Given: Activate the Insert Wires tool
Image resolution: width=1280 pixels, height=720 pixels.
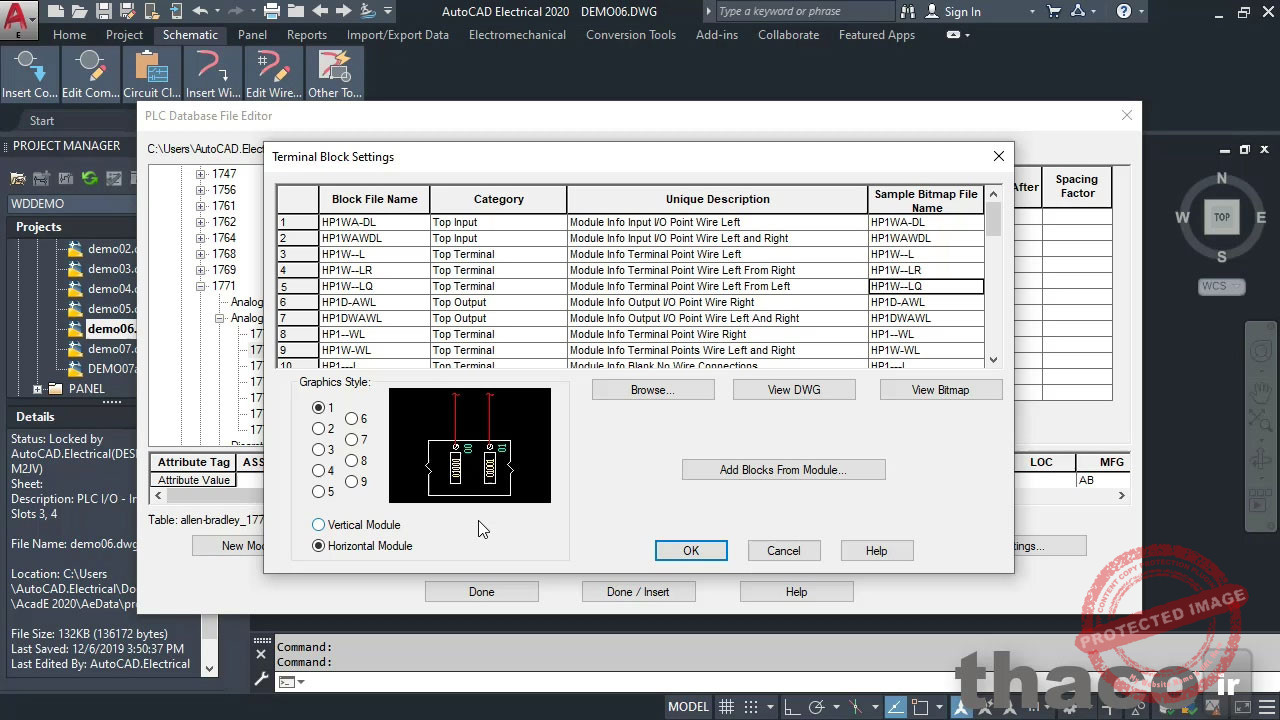Looking at the screenshot, I should click(211, 70).
